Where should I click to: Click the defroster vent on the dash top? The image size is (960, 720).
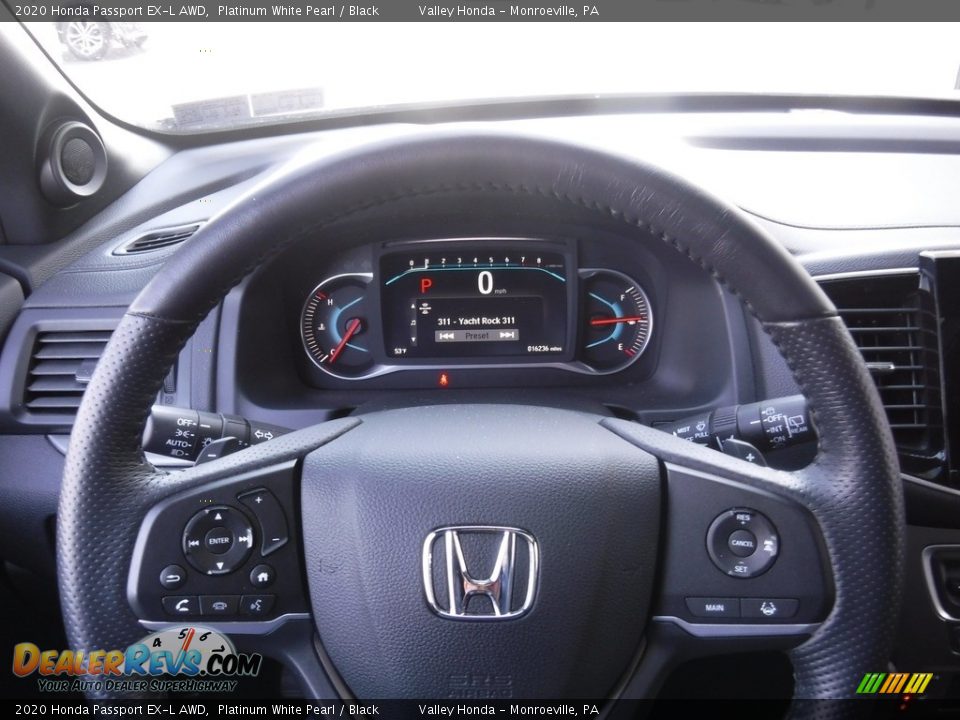click(x=160, y=239)
